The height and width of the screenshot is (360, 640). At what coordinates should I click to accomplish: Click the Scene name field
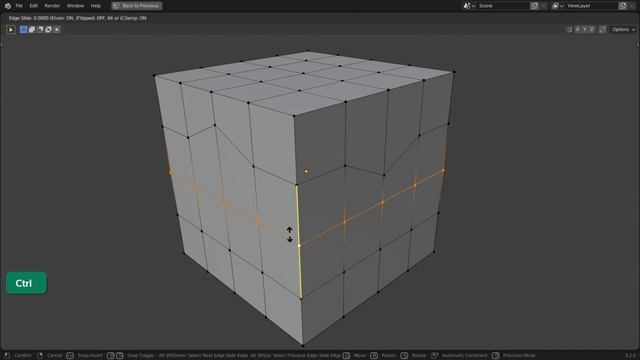[503, 6]
